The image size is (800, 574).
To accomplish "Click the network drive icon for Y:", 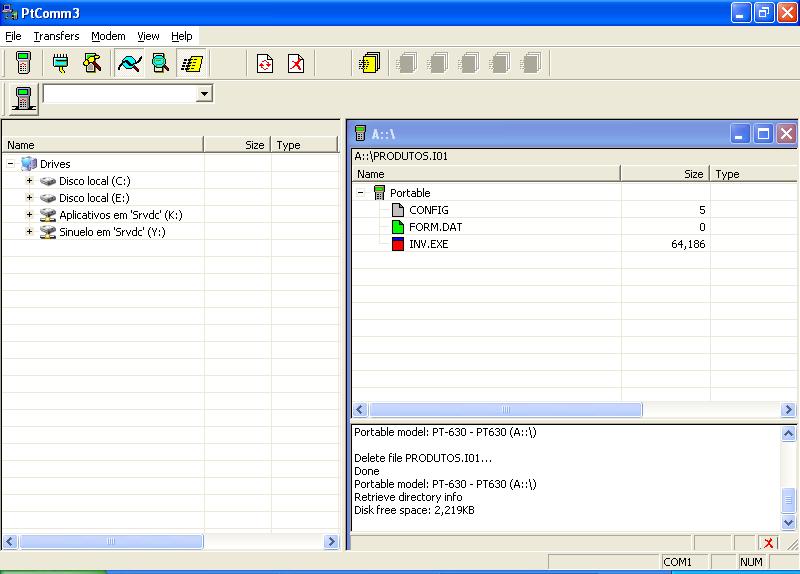I will point(48,232).
